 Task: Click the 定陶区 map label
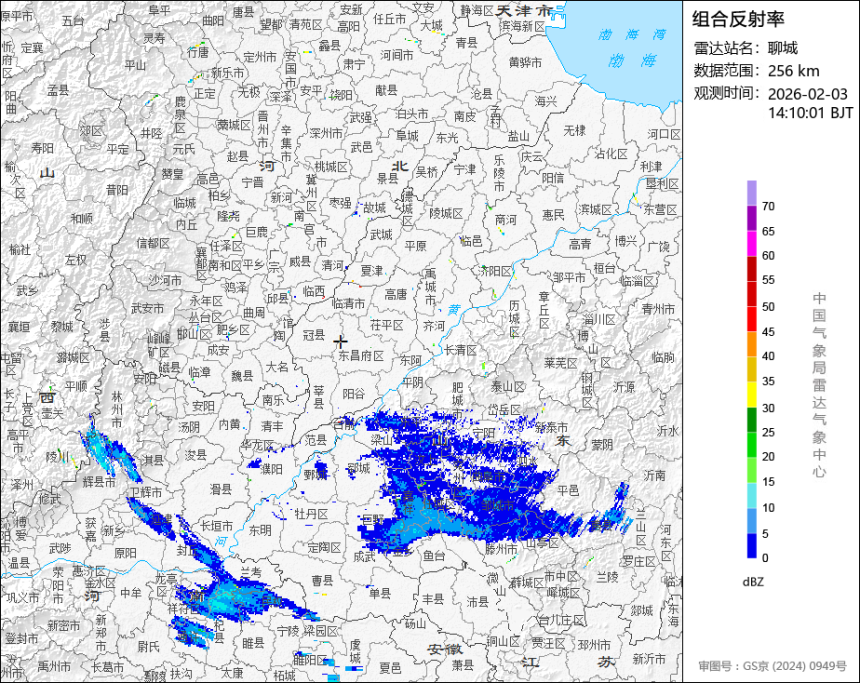click(324, 547)
